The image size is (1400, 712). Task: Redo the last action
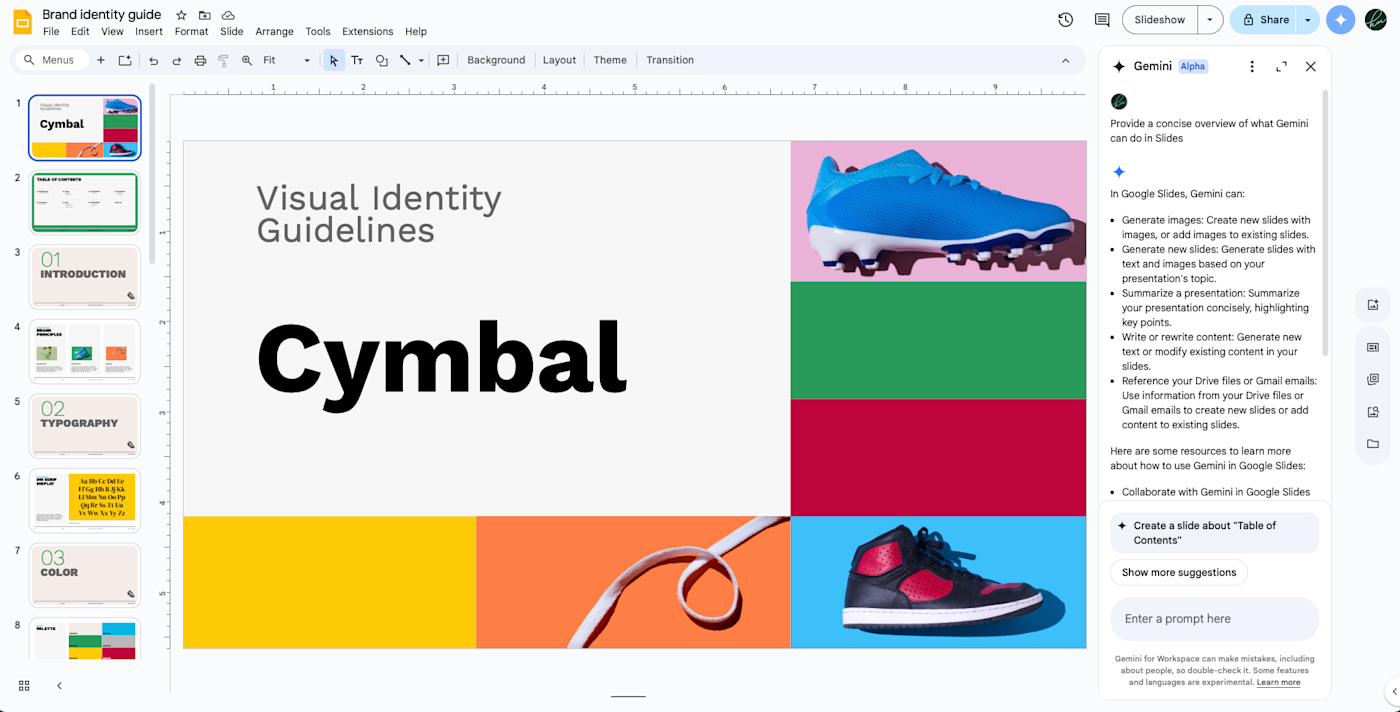[x=176, y=60]
